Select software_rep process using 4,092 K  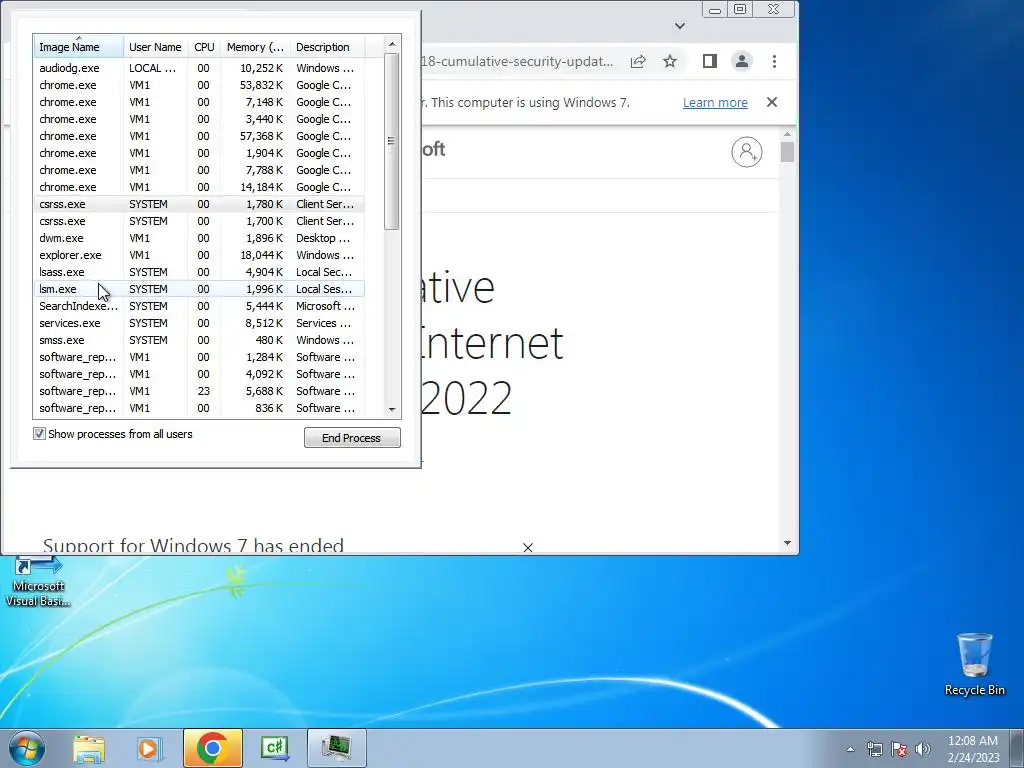tap(199, 374)
